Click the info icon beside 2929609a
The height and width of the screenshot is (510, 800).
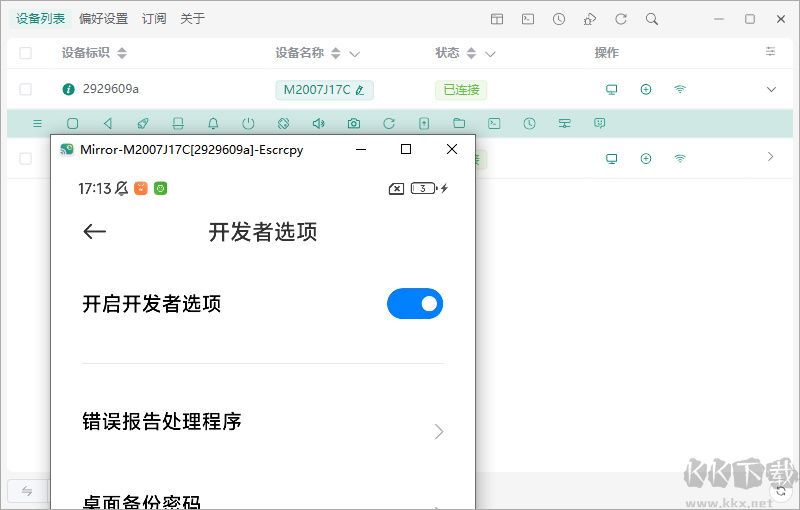tap(68, 90)
